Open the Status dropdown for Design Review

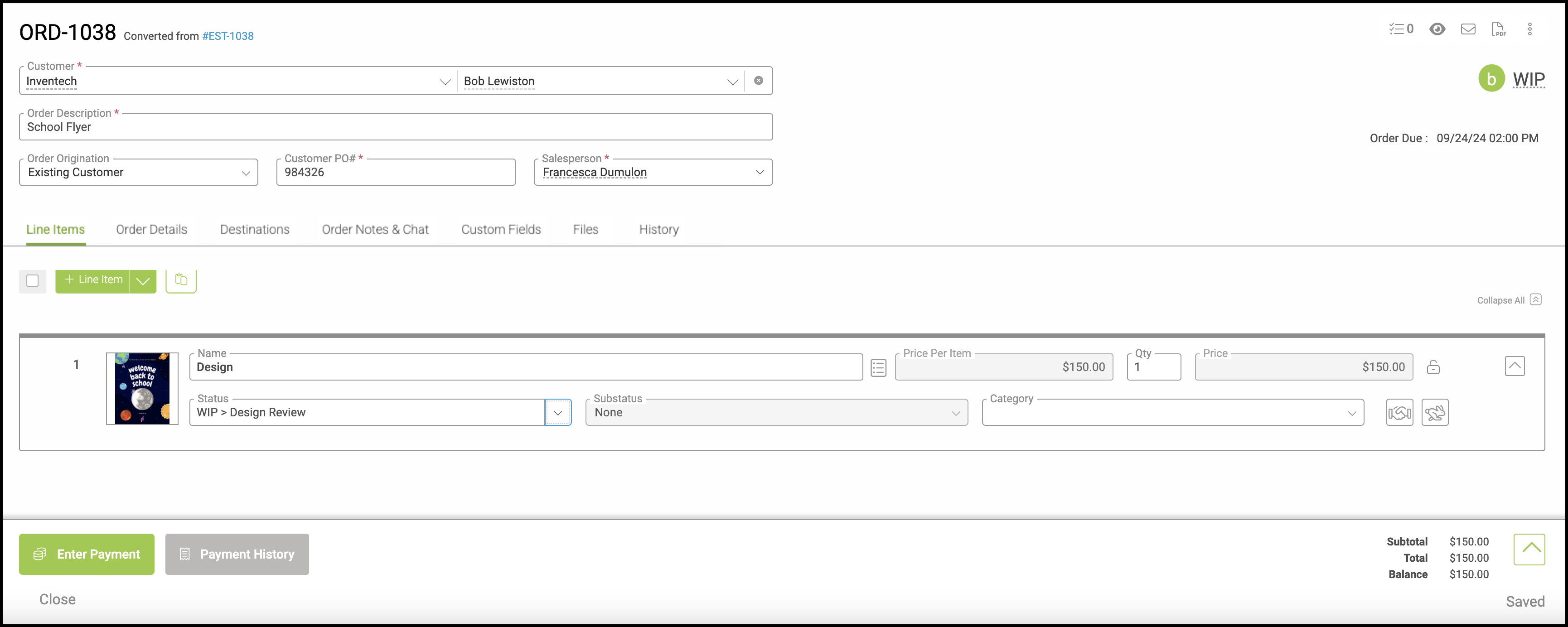tap(557, 413)
